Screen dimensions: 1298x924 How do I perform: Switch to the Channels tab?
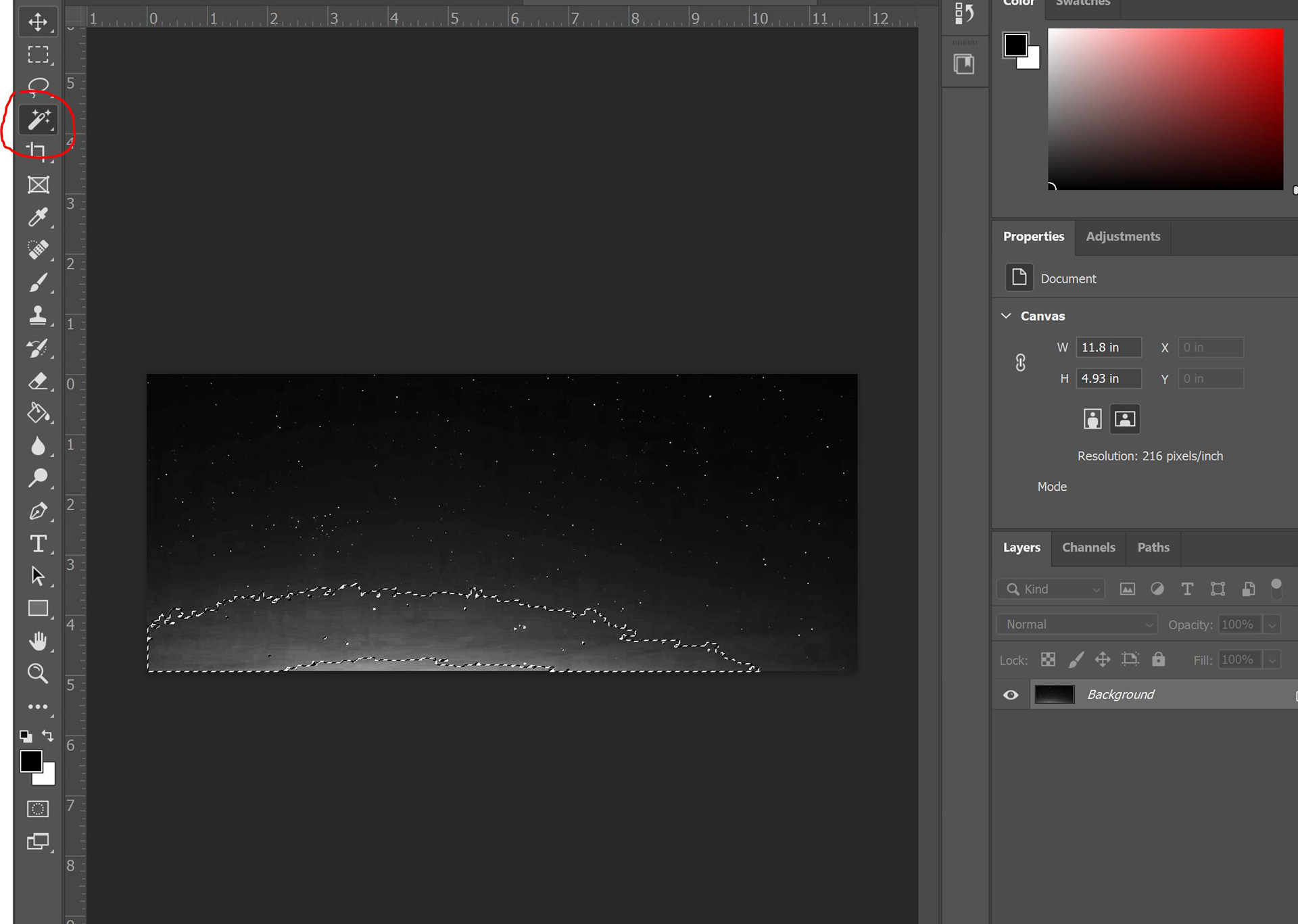point(1088,548)
